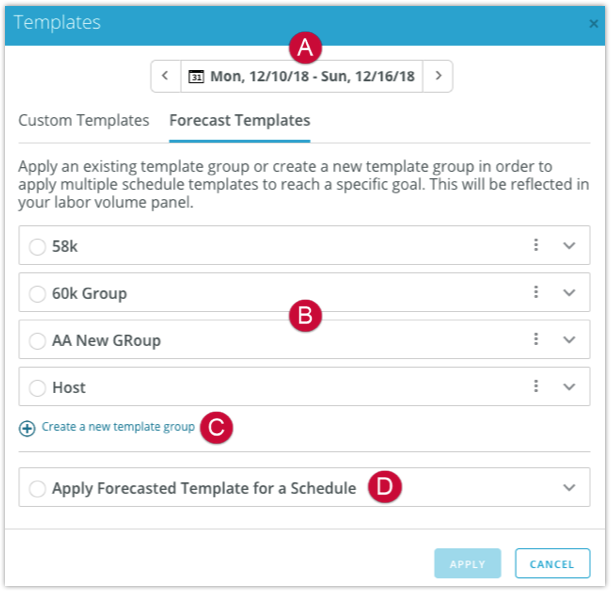Expand the Host group chevron
Screen dimensions: 612x594
coord(570,387)
